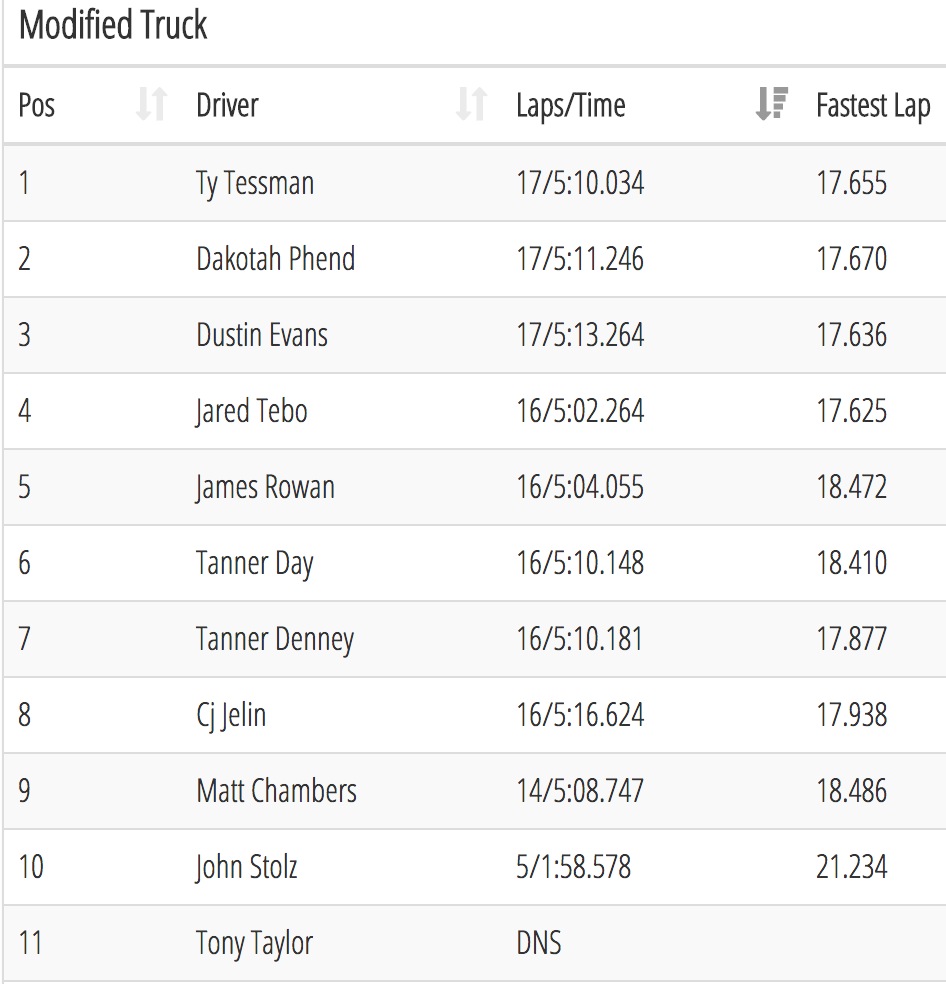The height and width of the screenshot is (984, 946).
Task: Click the Driver column sort arrows icon
Action: 471,104
